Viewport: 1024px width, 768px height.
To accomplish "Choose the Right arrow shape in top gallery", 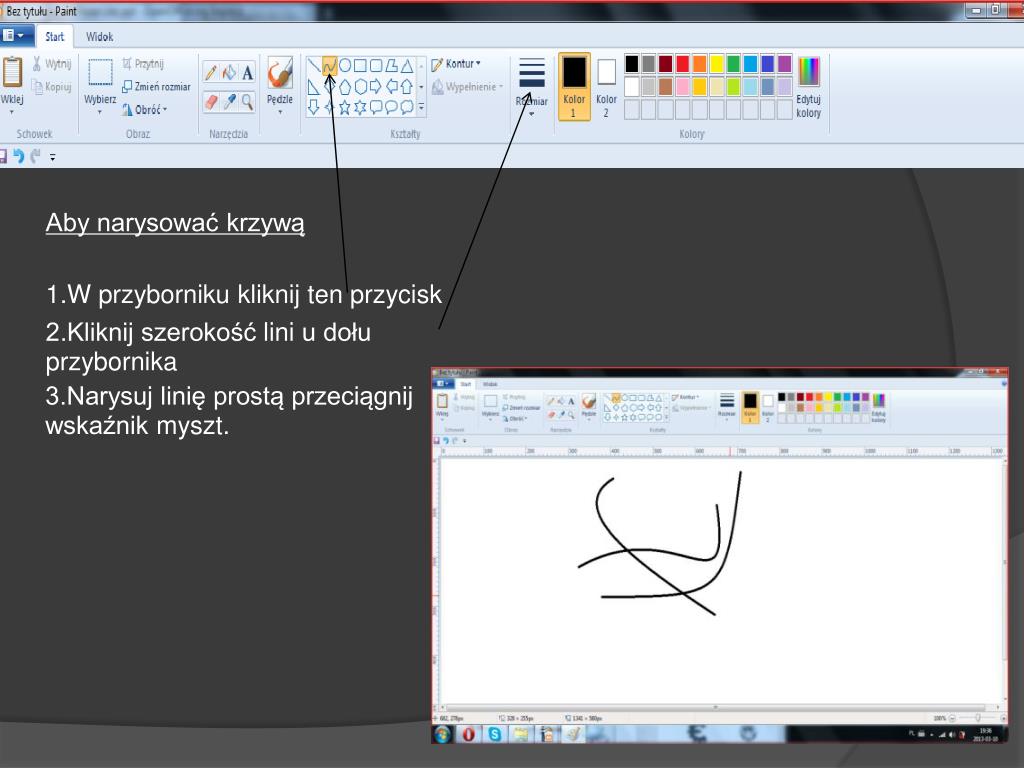I will pyautogui.click(x=376, y=86).
